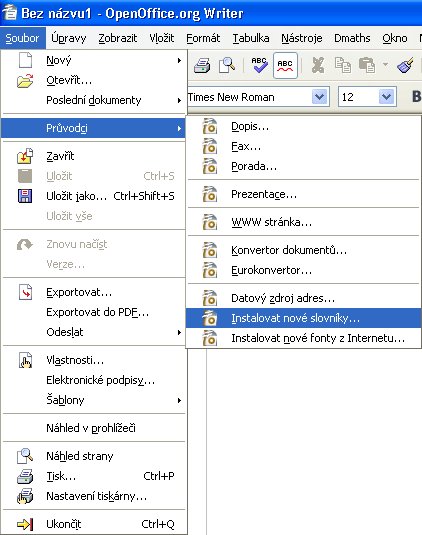Open the Nástroje menu
Viewport: 422px width, 535px height.
click(302, 38)
